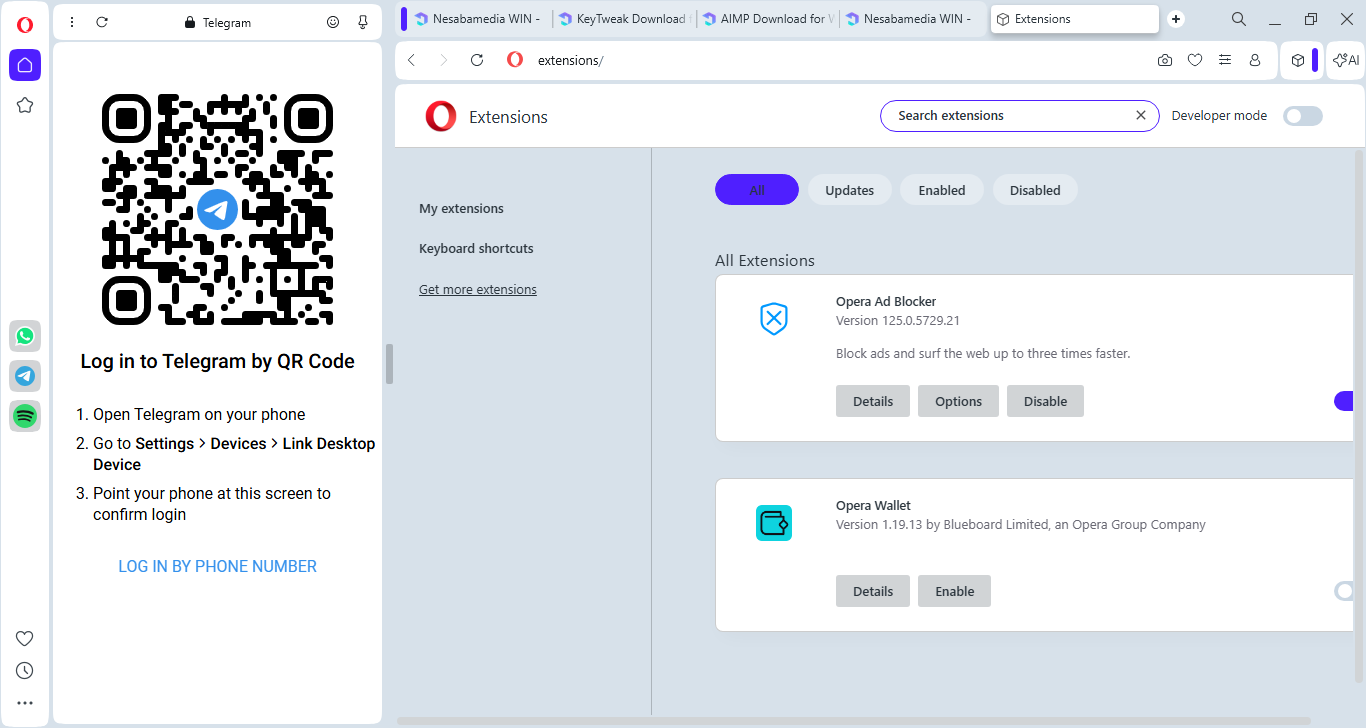Click the Get more extensions link
Image resolution: width=1366 pixels, height=728 pixels.
coord(477,290)
